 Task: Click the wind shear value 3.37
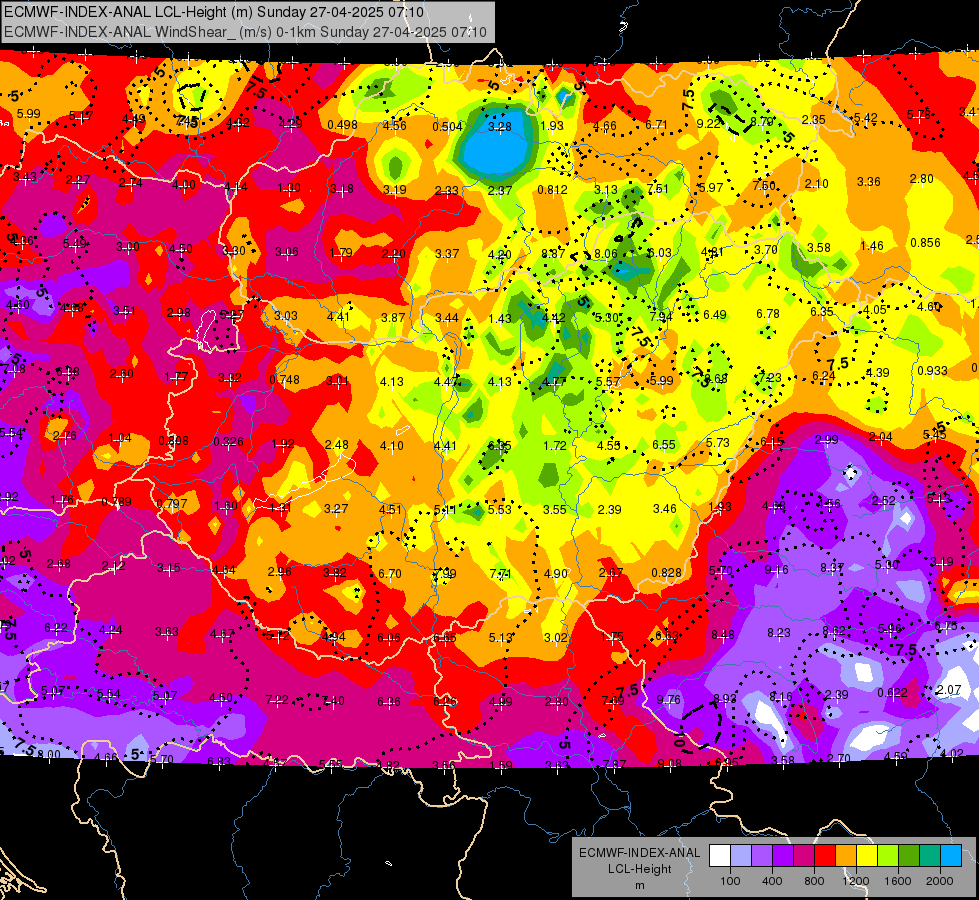click(x=447, y=253)
